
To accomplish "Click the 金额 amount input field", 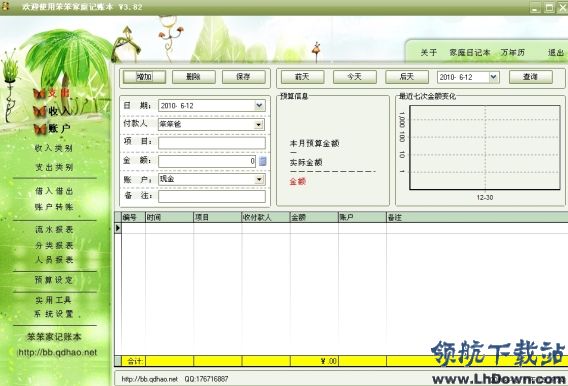I will tap(207, 161).
